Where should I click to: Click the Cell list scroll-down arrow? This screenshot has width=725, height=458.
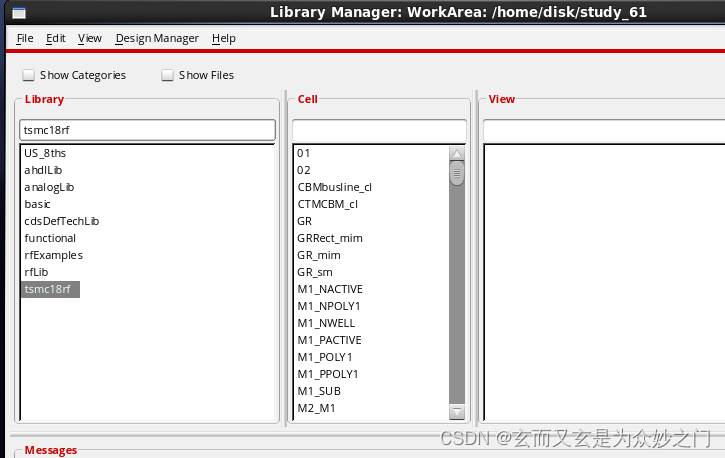point(457,411)
